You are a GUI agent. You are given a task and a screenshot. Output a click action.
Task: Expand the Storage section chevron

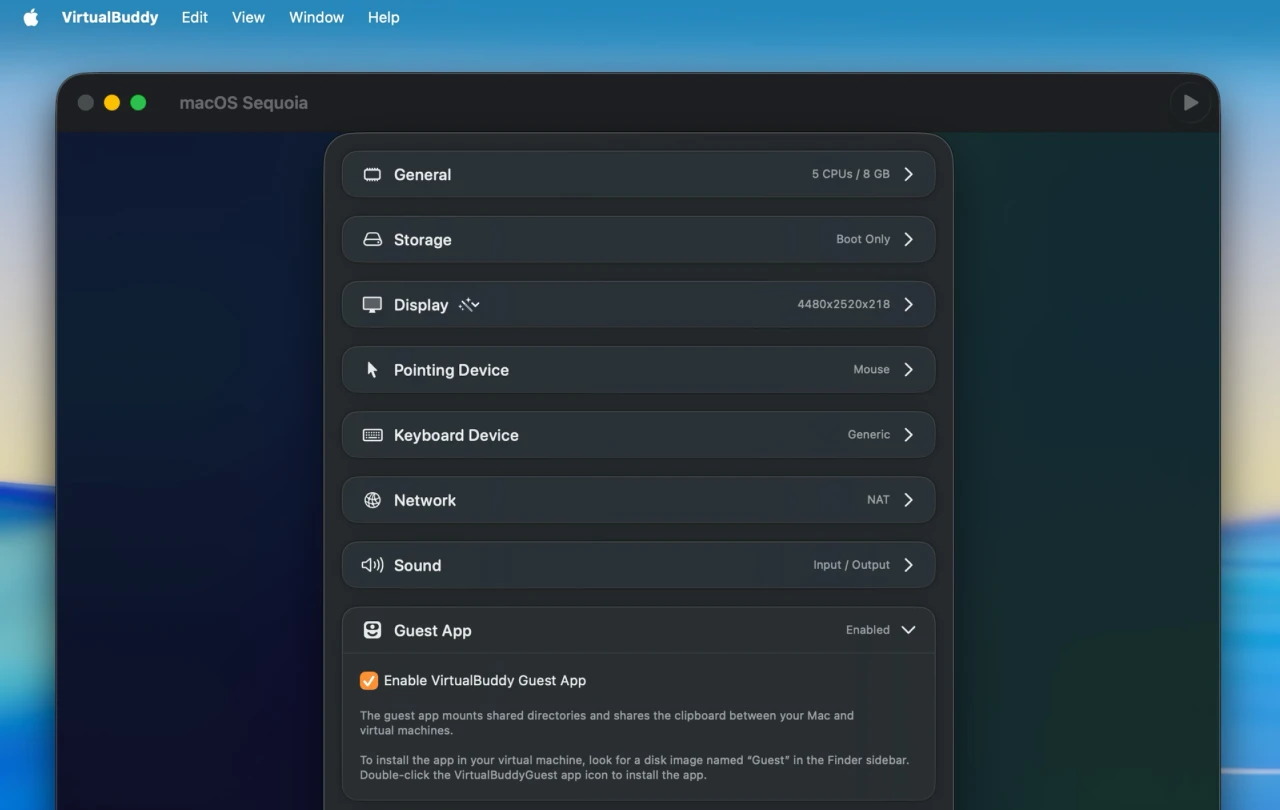coord(908,239)
